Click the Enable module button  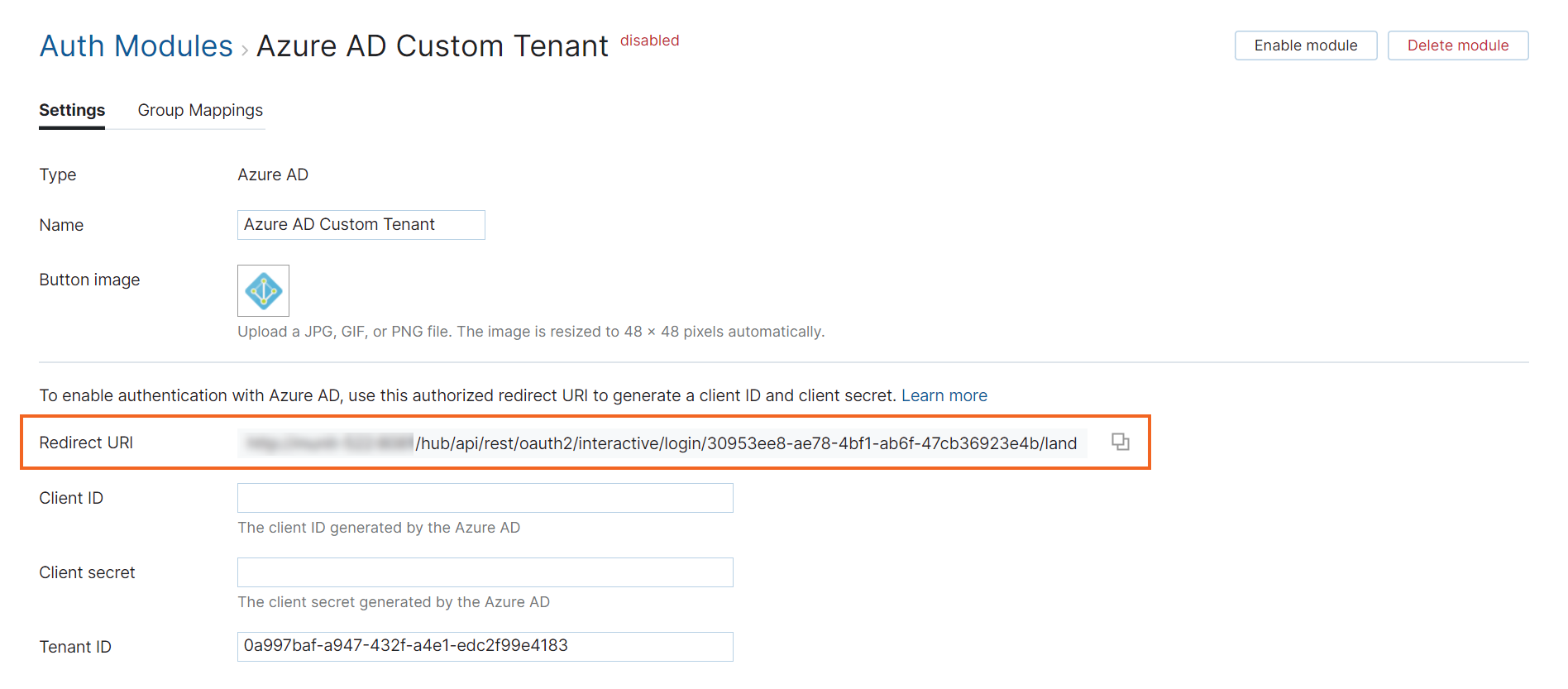click(1305, 45)
